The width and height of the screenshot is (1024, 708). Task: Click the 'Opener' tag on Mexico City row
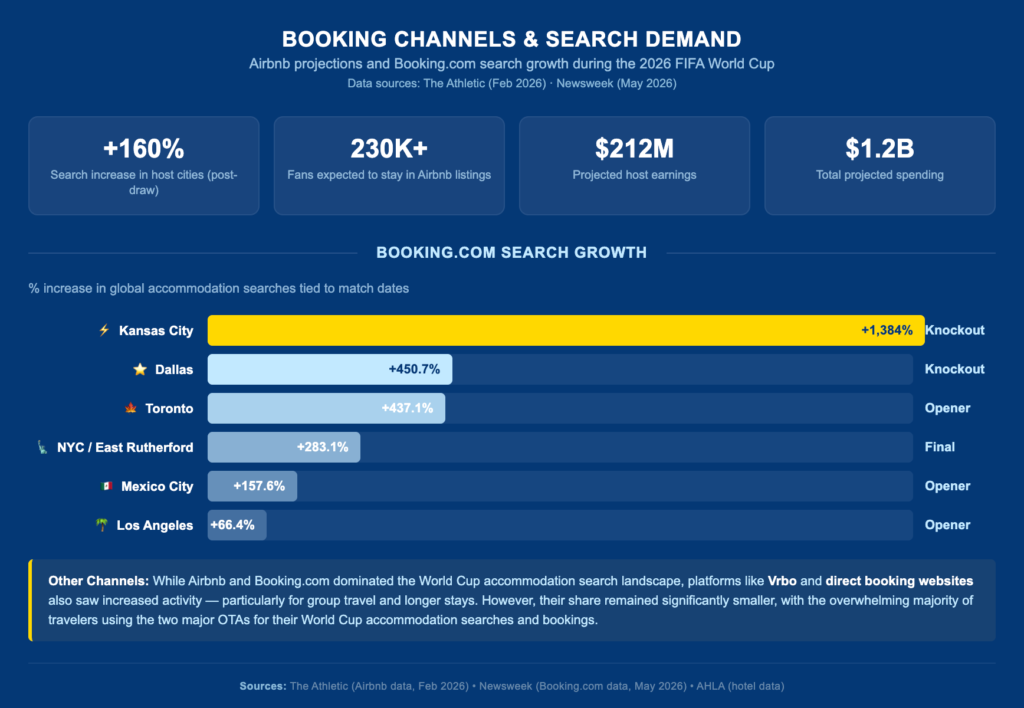pyautogui.click(x=948, y=486)
